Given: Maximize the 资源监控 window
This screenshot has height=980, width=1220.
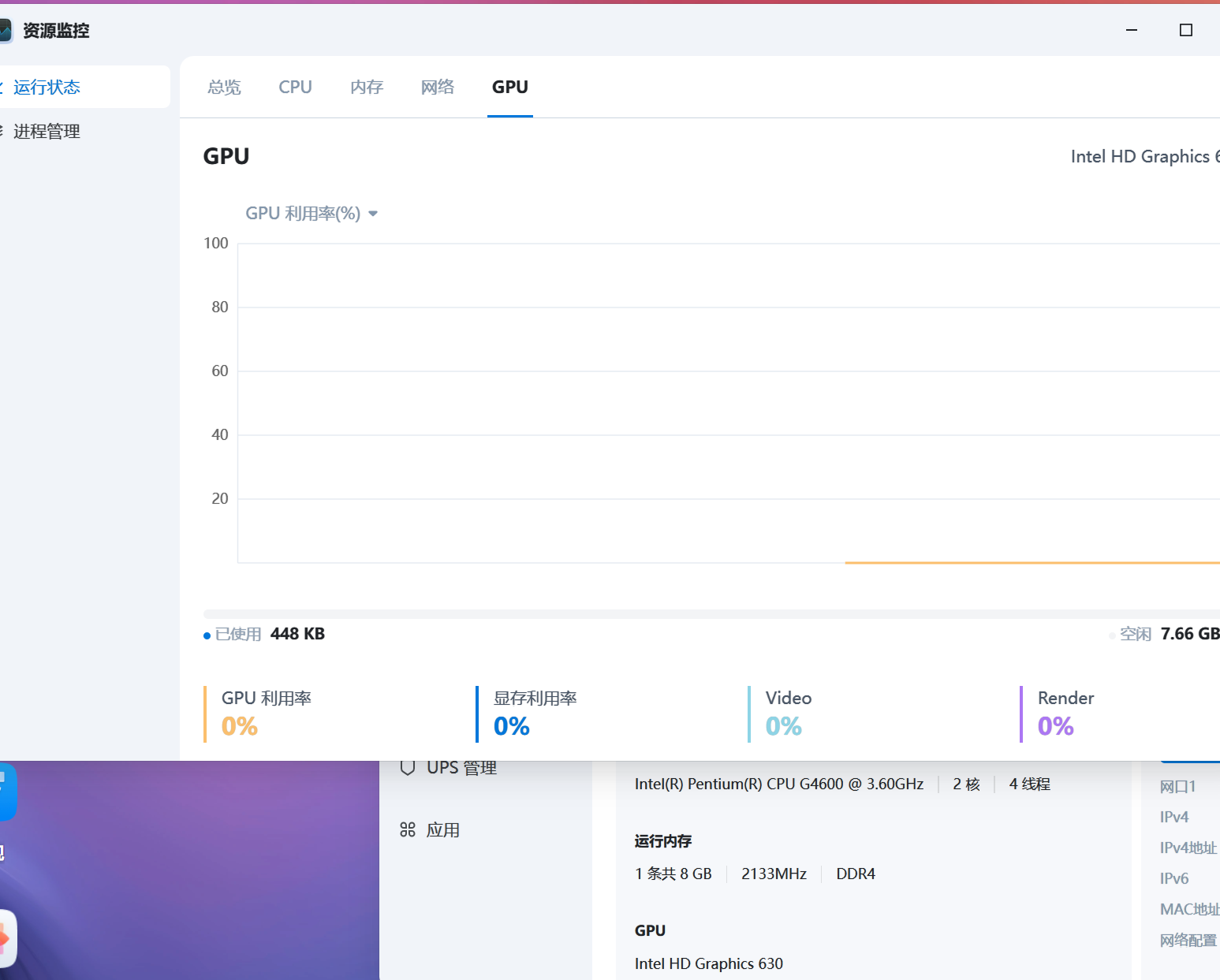Looking at the screenshot, I should click(1185, 30).
